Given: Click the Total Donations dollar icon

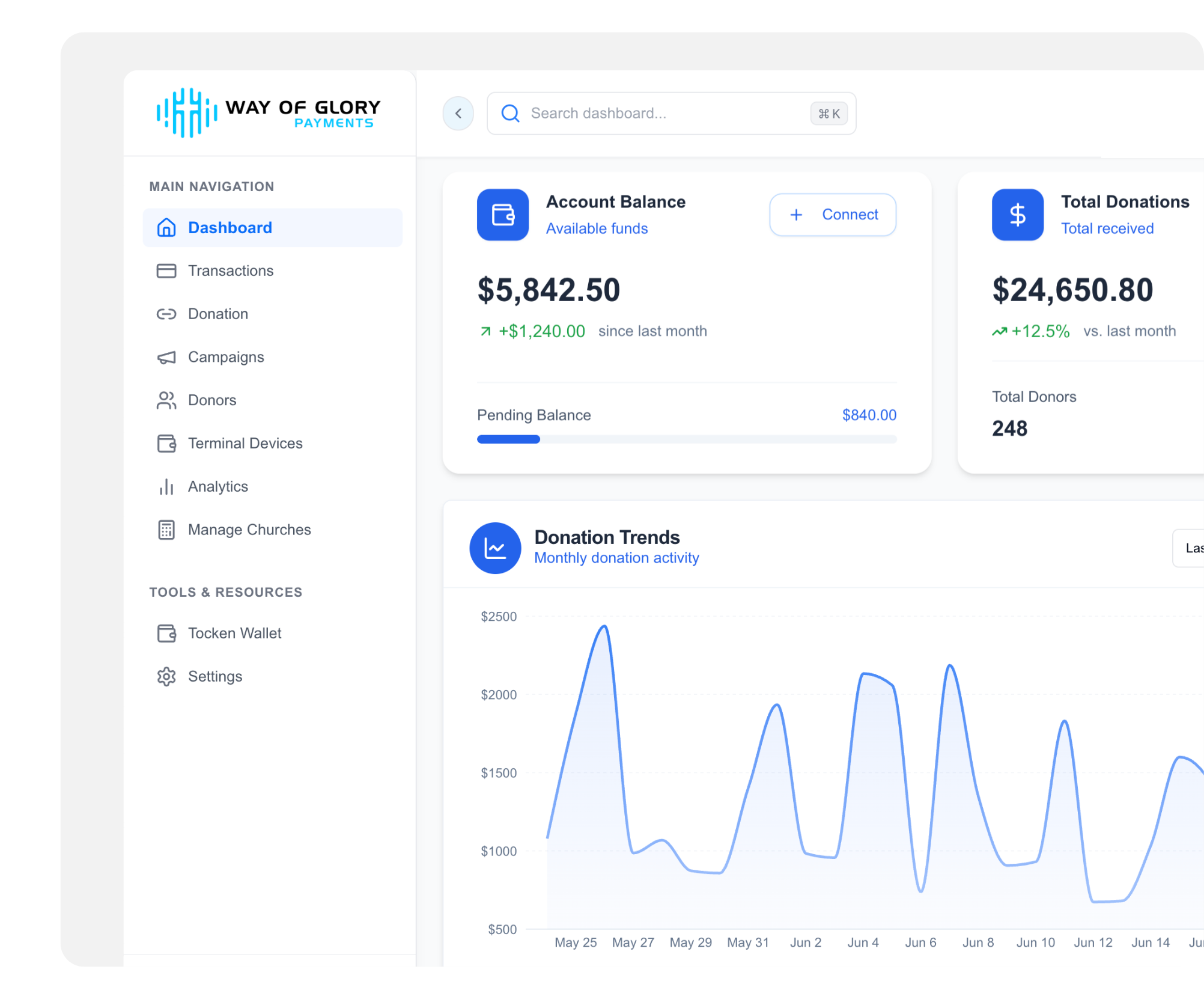Looking at the screenshot, I should click(x=1017, y=215).
